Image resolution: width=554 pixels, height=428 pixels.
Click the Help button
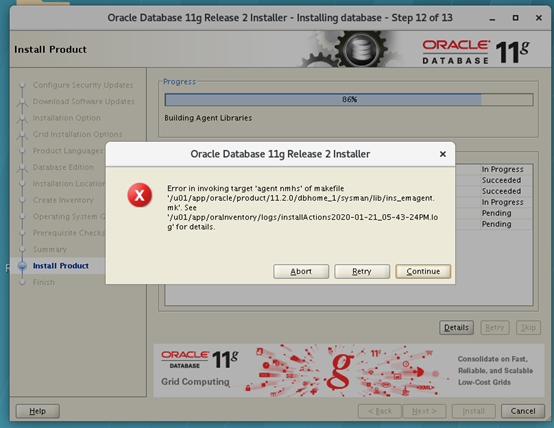click(37, 411)
